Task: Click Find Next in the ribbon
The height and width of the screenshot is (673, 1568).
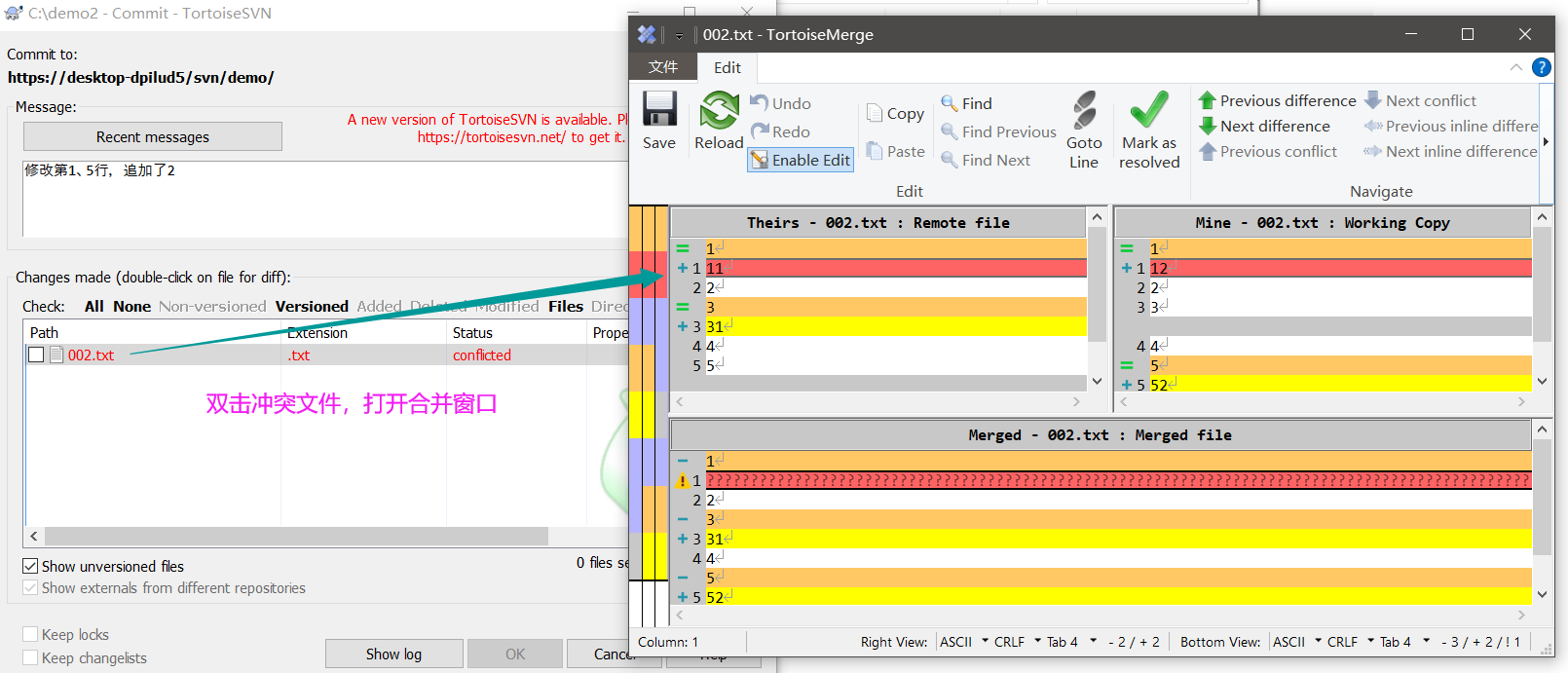Action: click(986, 160)
